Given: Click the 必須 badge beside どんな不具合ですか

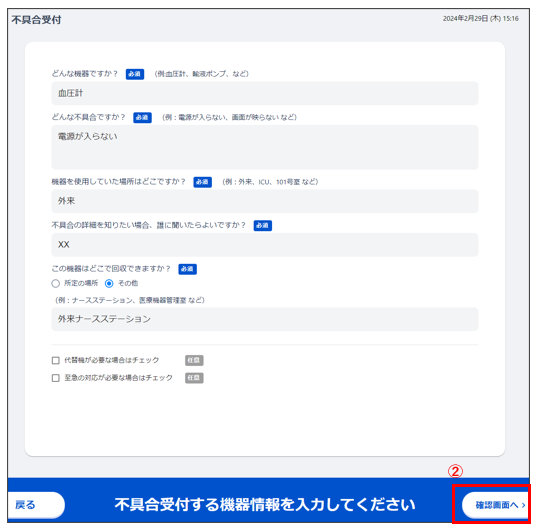Looking at the screenshot, I should [142, 117].
